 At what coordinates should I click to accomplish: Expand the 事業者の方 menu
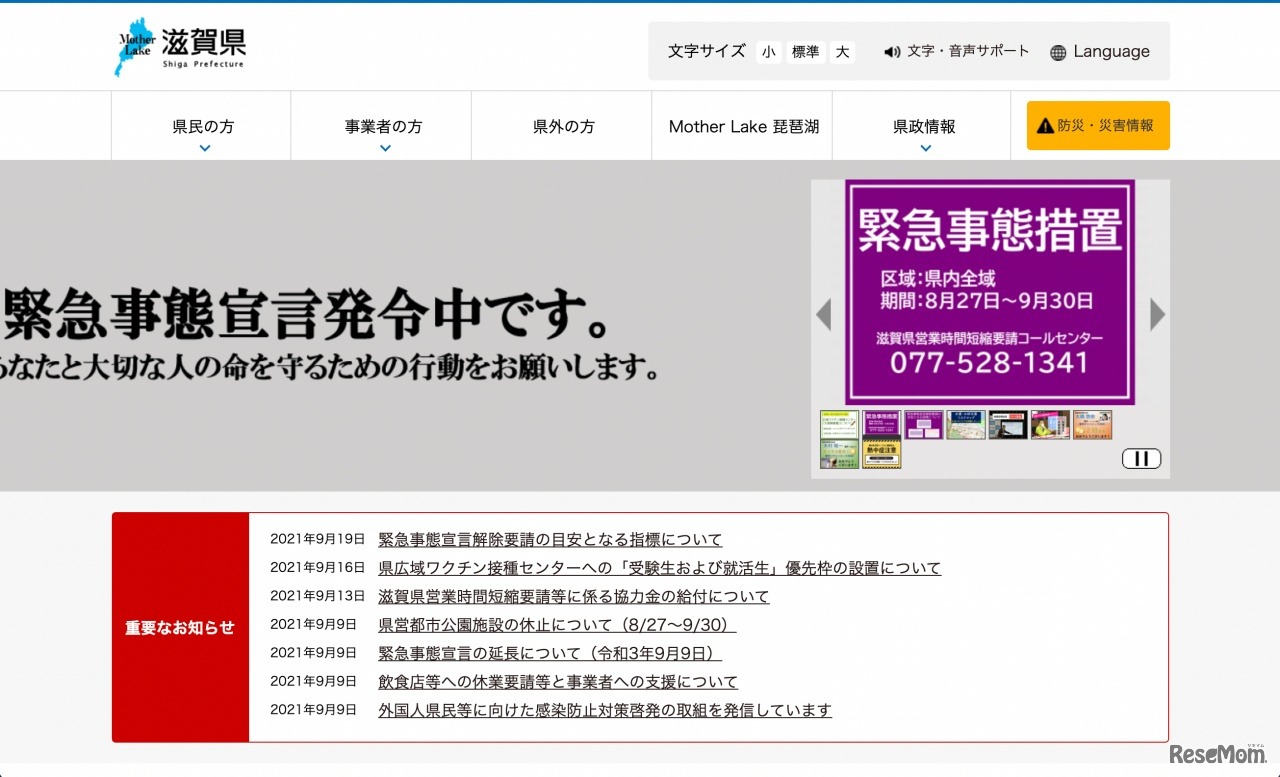click(x=383, y=128)
